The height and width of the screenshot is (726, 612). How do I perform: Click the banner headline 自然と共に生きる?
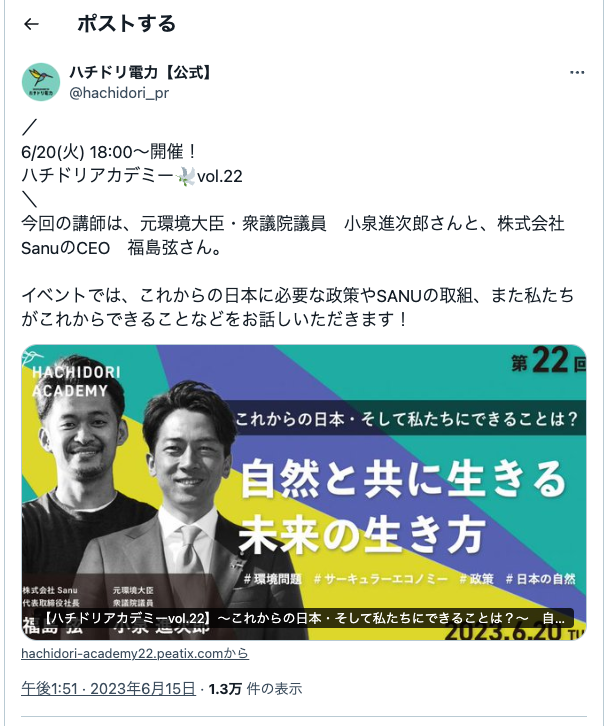coord(403,479)
